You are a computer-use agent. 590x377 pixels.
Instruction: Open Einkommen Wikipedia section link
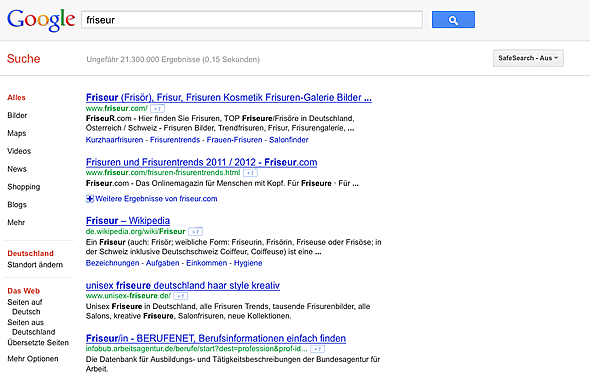(207, 263)
